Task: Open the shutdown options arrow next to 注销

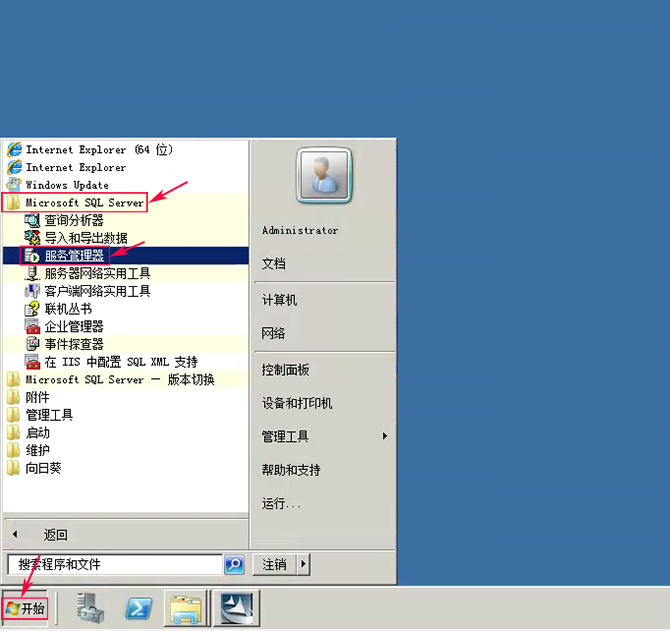Action: click(x=303, y=565)
